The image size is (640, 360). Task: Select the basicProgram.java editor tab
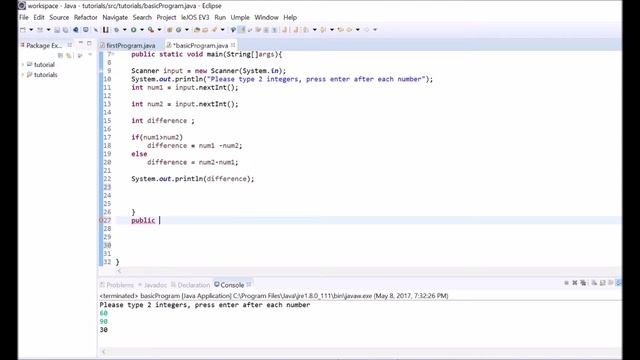[x=200, y=45]
